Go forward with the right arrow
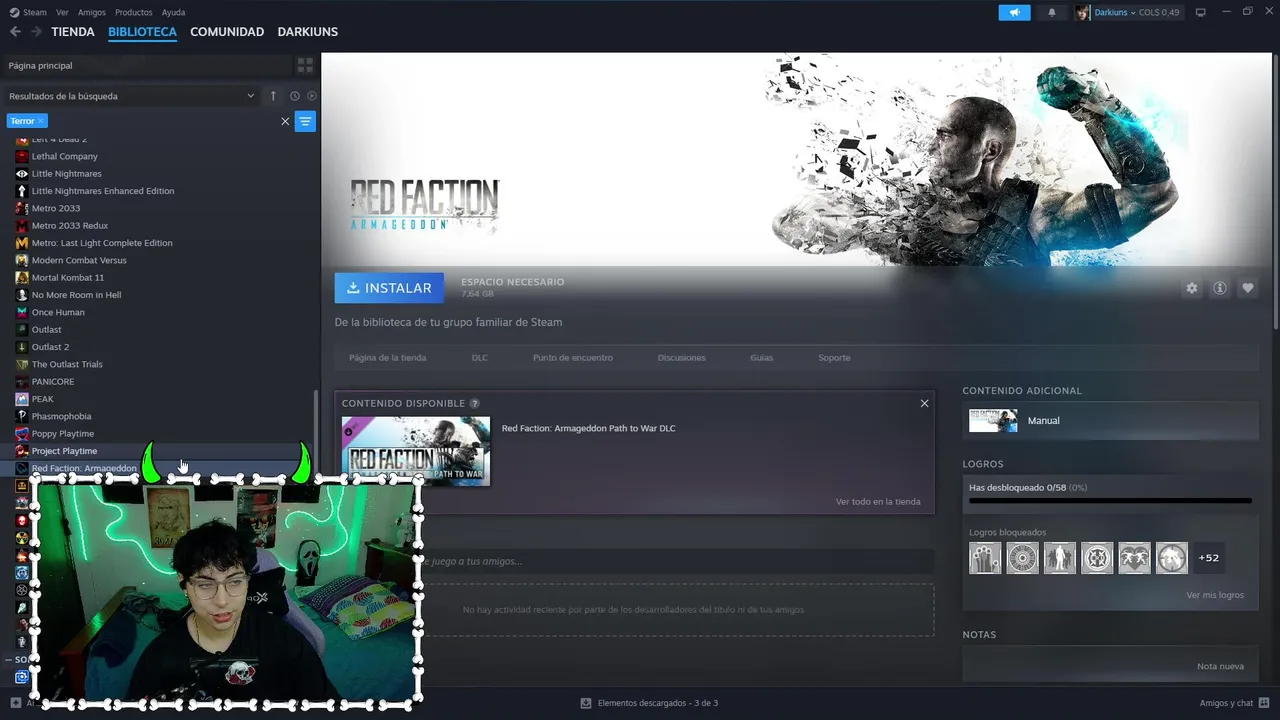The image size is (1280, 720). (x=36, y=32)
